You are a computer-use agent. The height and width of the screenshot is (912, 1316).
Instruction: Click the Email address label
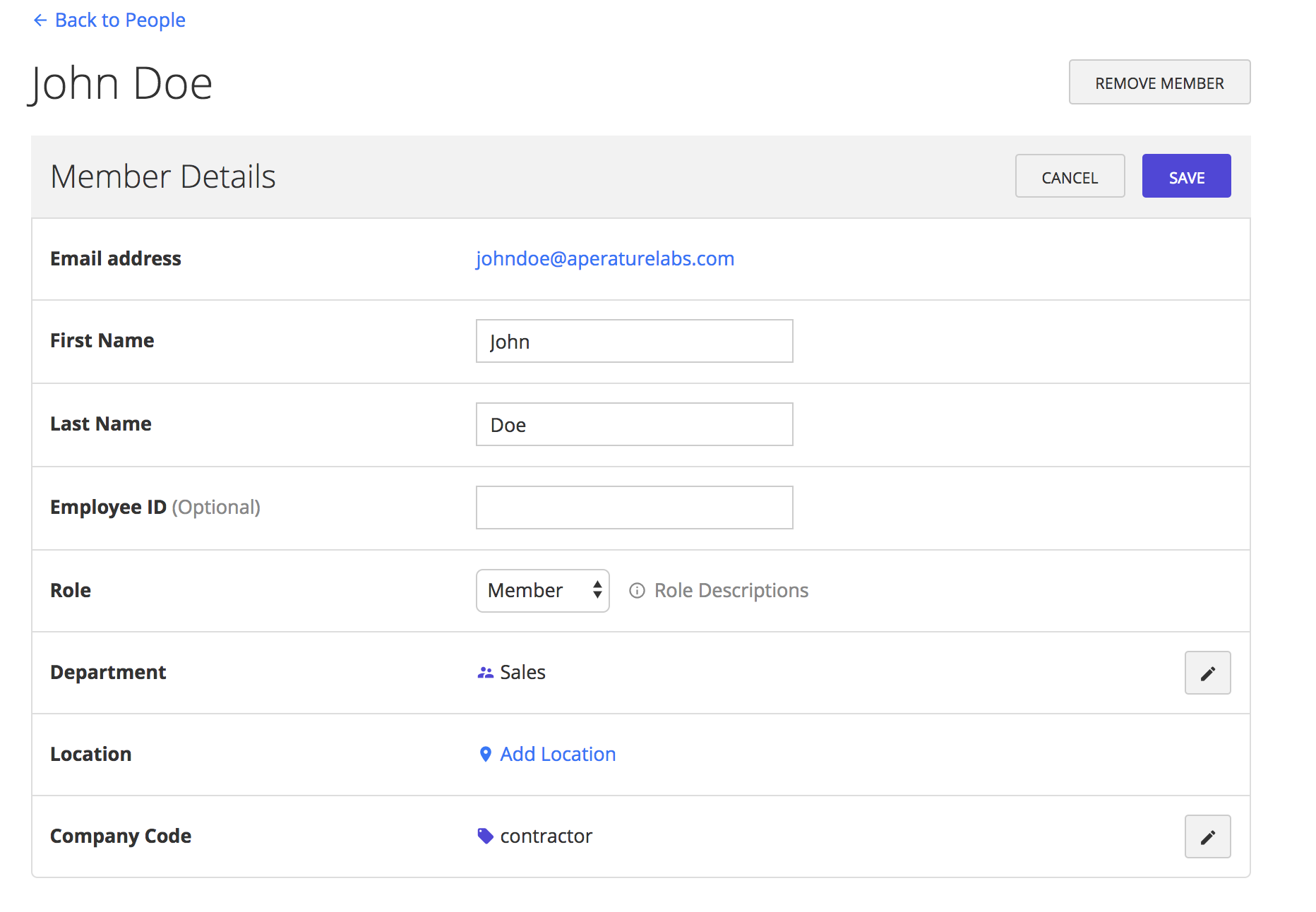[x=116, y=258]
